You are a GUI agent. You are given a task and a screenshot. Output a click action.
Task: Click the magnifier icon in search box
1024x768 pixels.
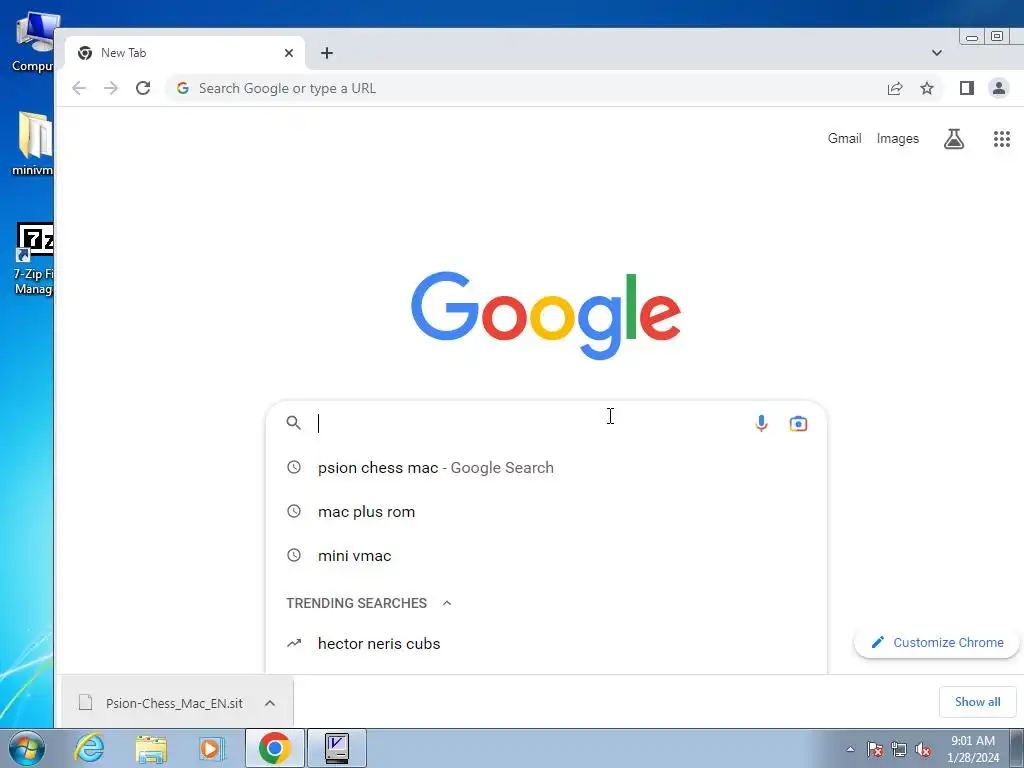tap(294, 423)
